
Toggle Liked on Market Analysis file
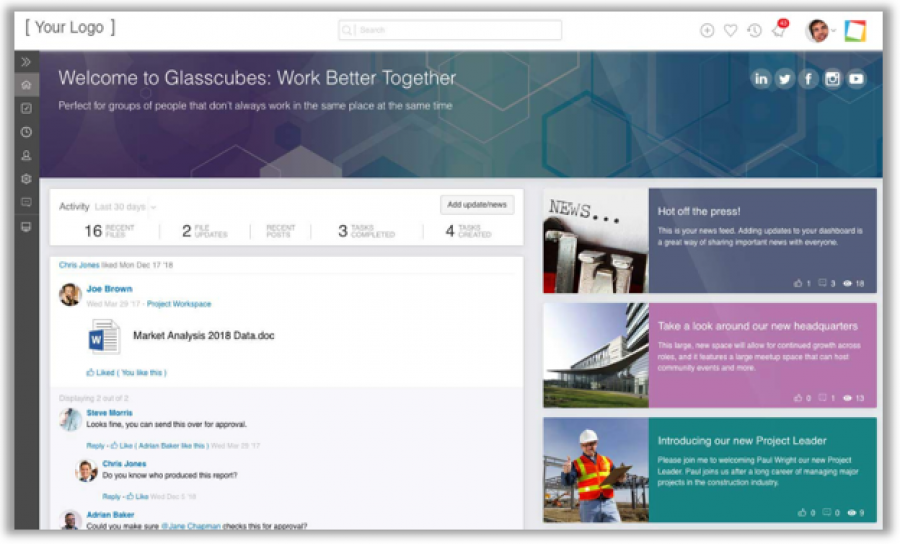point(126,372)
